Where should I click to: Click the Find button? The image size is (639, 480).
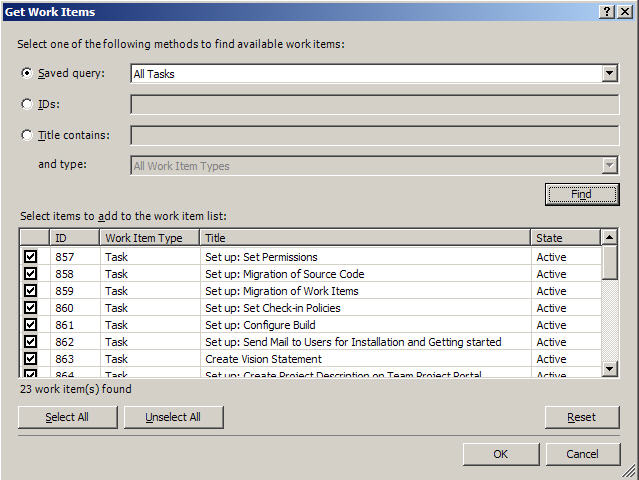coord(582,194)
